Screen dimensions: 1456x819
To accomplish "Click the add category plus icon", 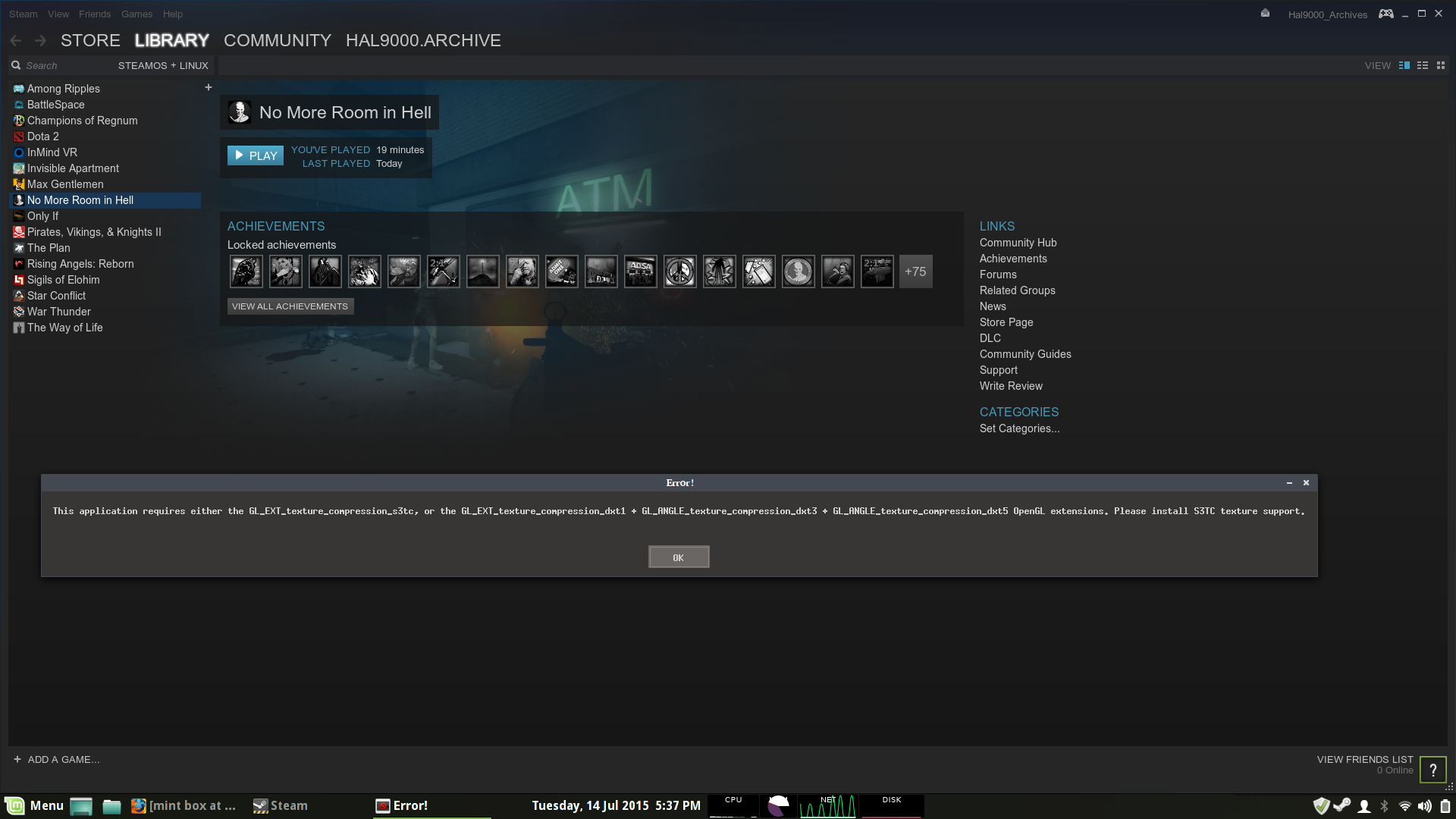I will (208, 88).
